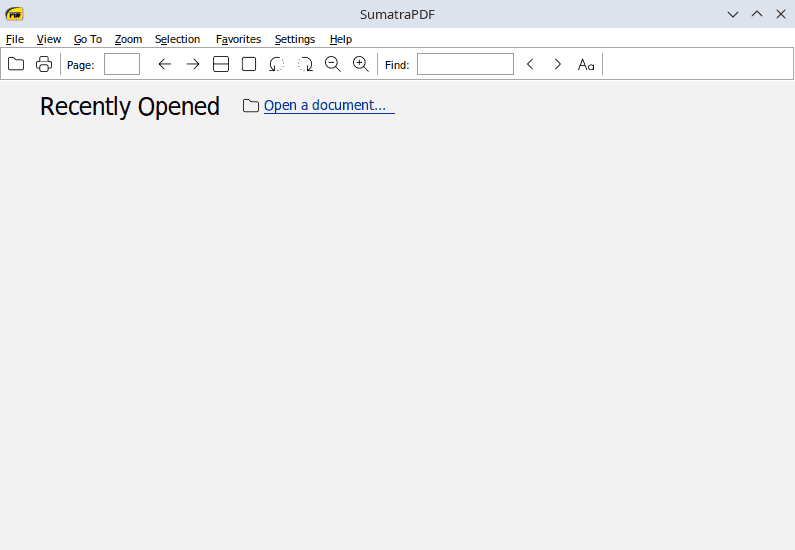Click inside the Find text box

[465, 64]
